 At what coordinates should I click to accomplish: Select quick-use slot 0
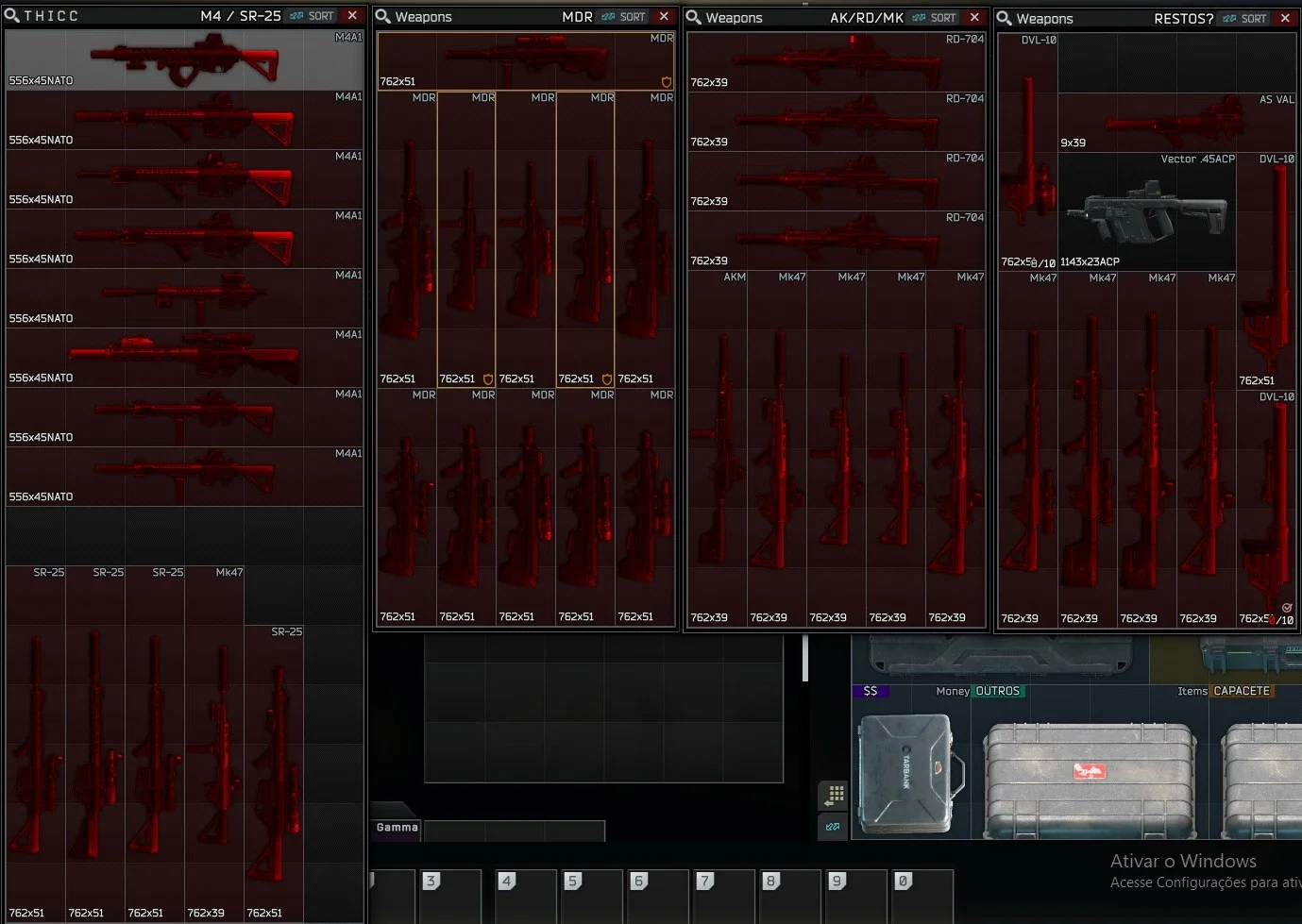[x=922, y=897]
